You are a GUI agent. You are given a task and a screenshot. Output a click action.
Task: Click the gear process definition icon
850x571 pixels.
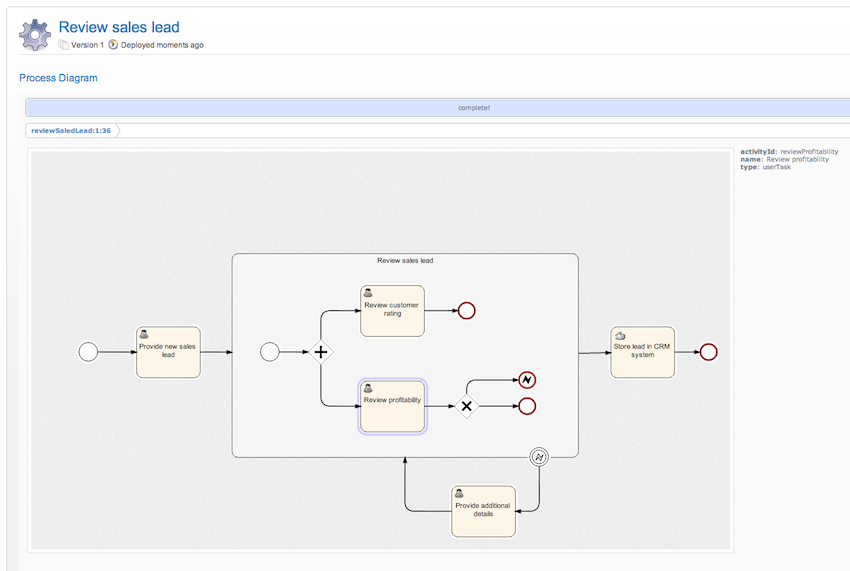pyautogui.click(x=35, y=35)
